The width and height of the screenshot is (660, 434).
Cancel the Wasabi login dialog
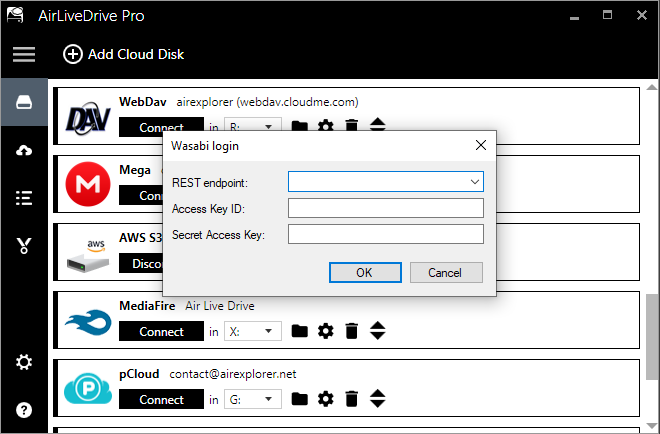pos(446,272)
